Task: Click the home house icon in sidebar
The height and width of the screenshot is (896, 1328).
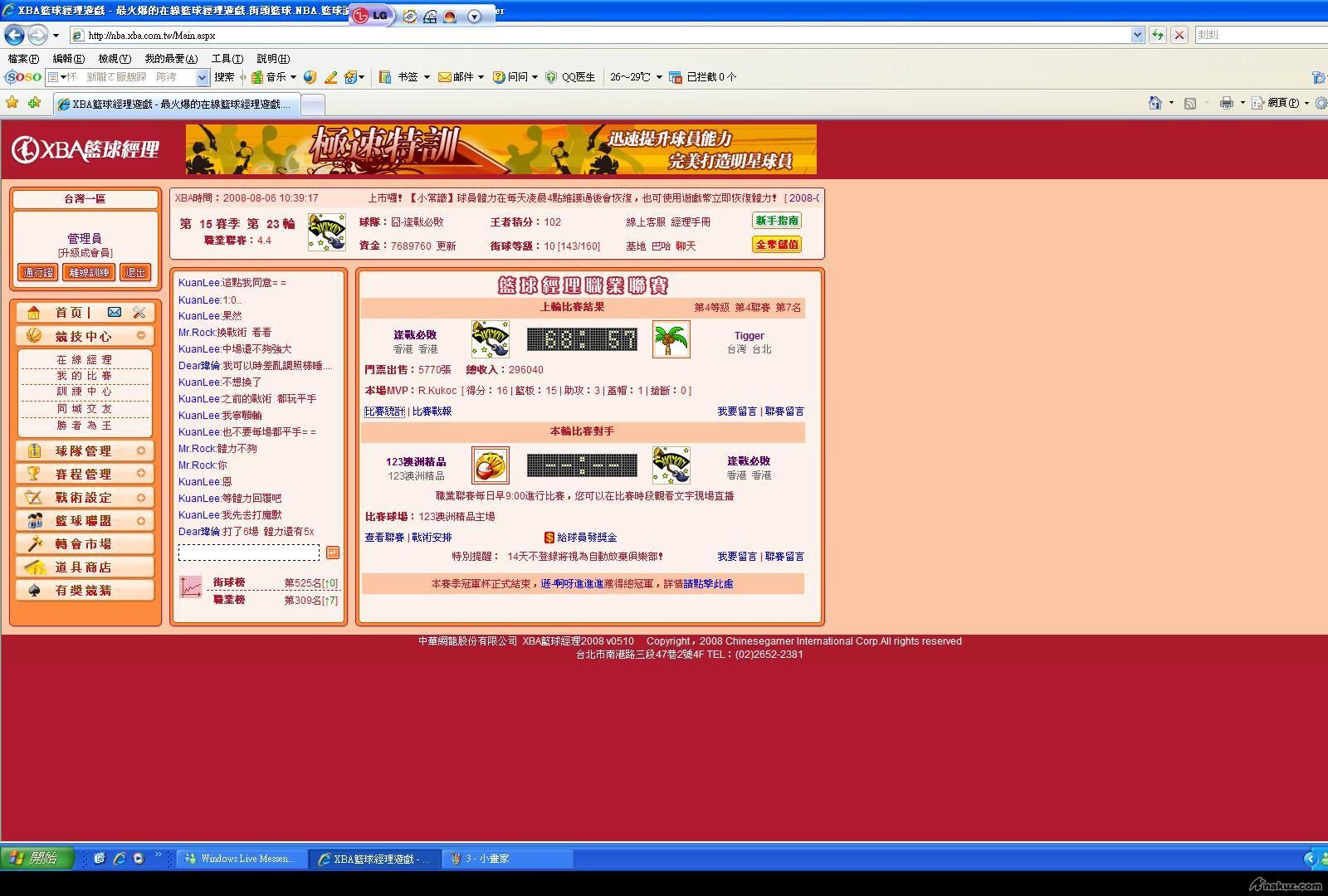Action: click(x=33, y=312)
